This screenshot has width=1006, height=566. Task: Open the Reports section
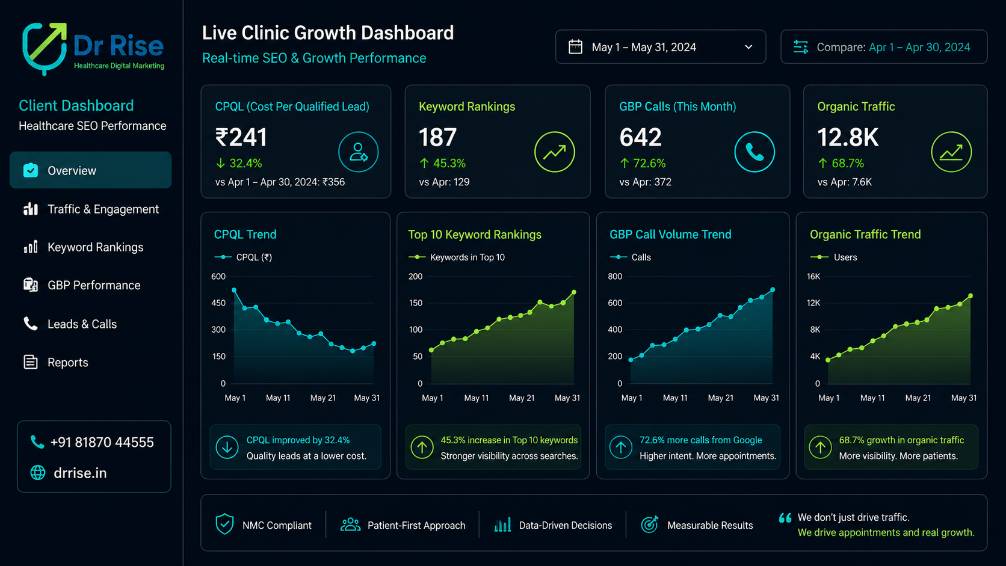click(x=90, y=362)
